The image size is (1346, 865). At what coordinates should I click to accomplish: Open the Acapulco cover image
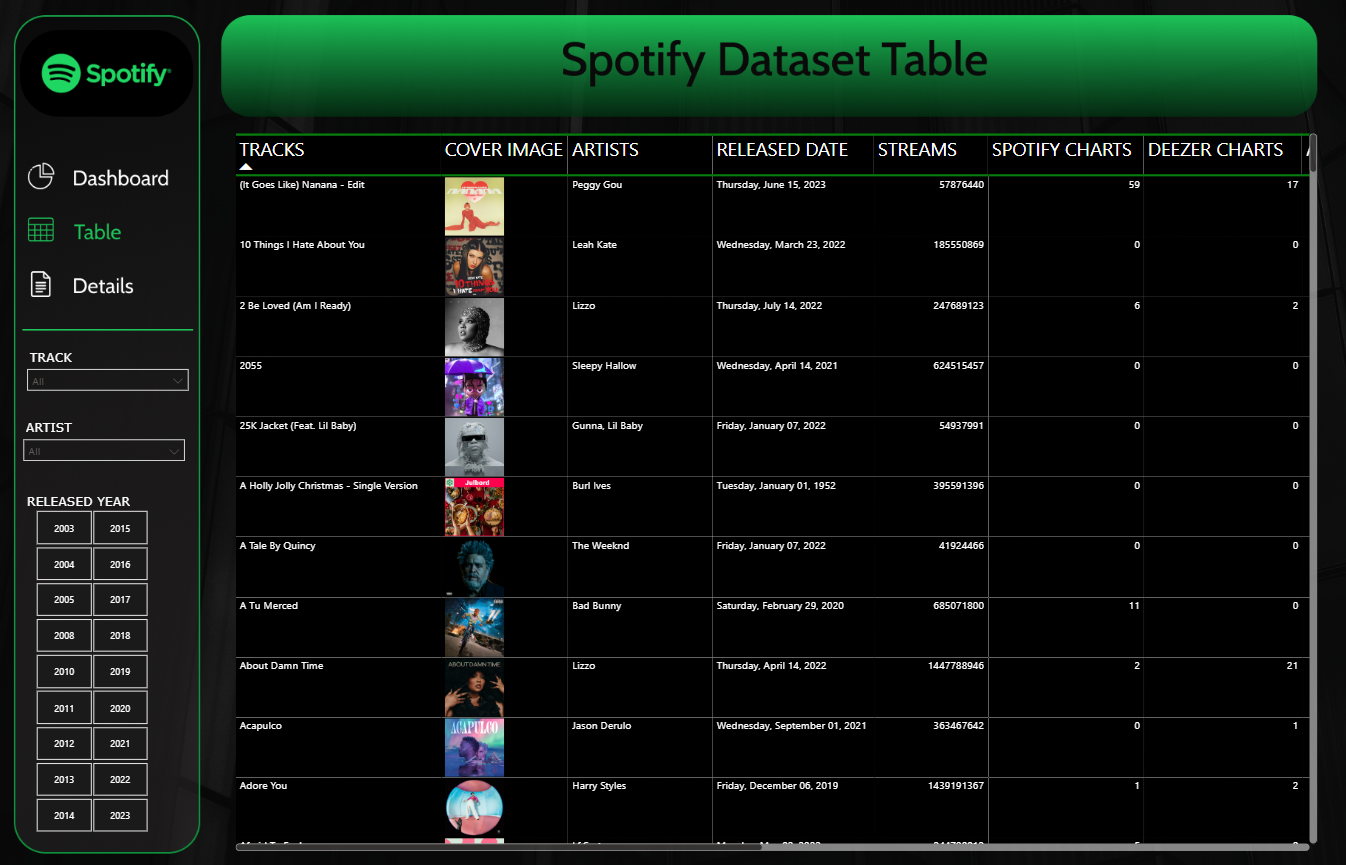click(x=474, y=747)
